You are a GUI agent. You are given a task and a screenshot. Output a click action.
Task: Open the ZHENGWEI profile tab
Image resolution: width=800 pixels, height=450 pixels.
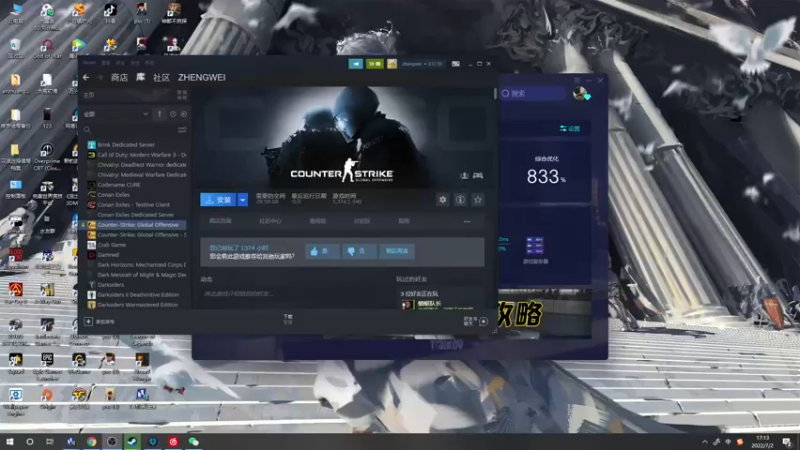pyautogui.click(x=202, y=78)
